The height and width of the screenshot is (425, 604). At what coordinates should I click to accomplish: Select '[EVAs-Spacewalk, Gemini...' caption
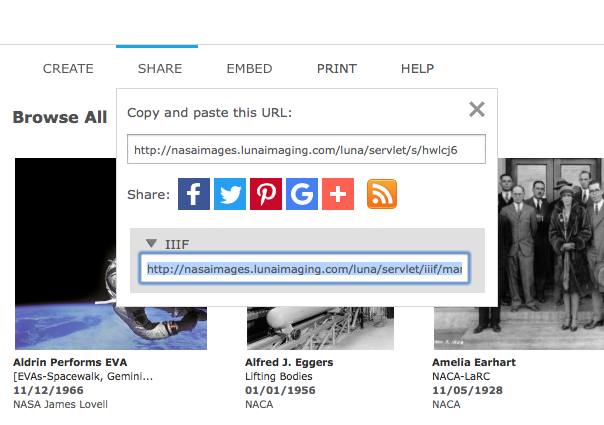click(x=83, y=376)
